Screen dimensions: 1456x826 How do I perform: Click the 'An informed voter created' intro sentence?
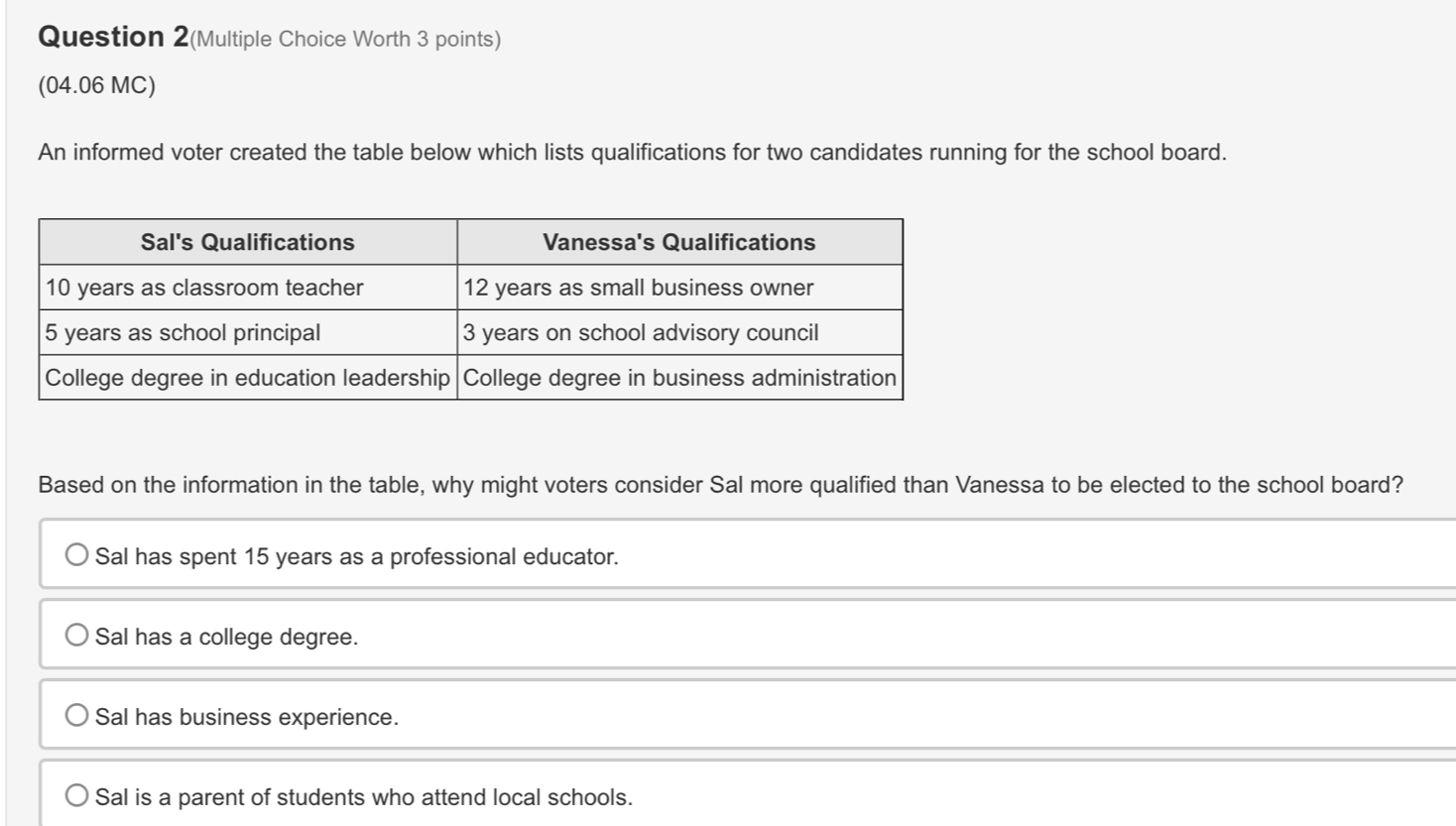click(632, 153)
